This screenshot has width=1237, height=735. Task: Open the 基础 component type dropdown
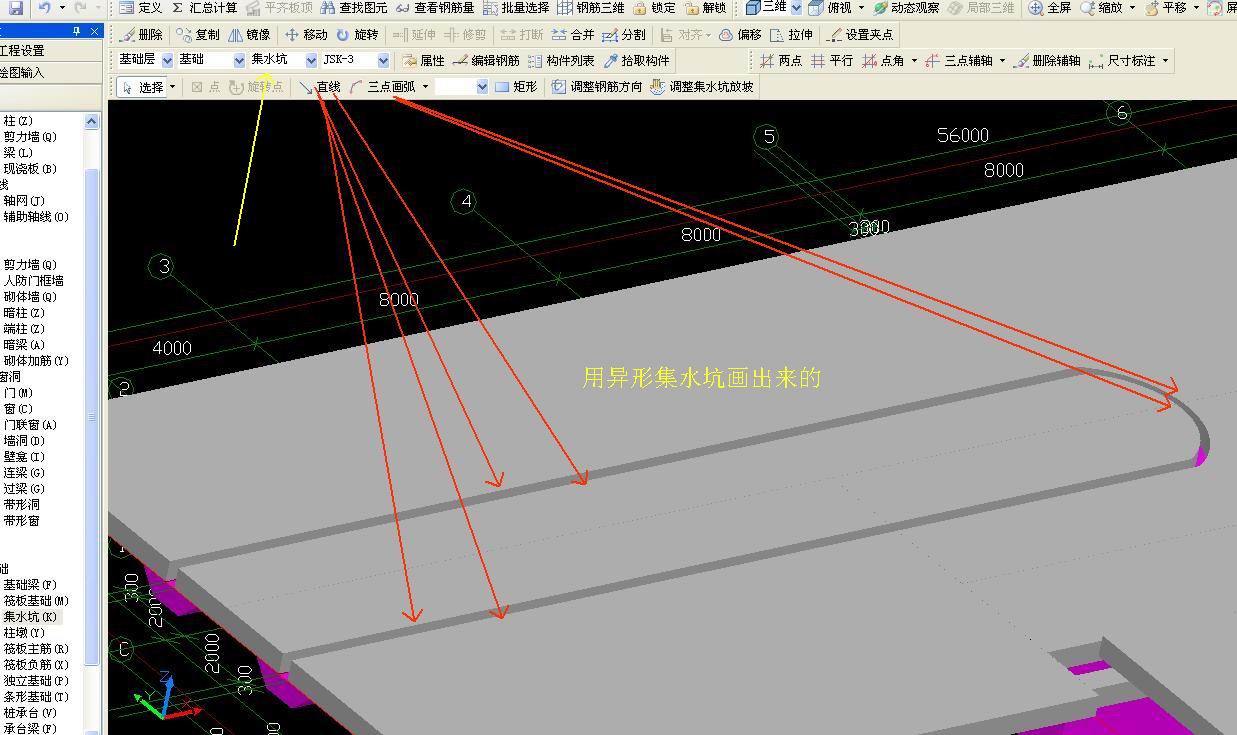tap(239, 60)
